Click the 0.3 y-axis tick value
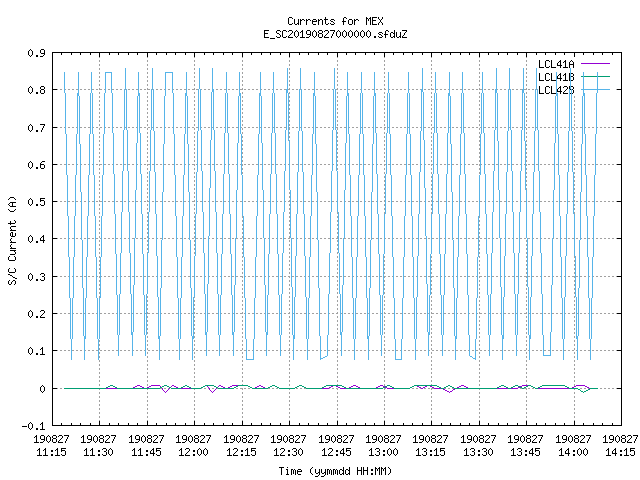This screenshot has width=640, height=480. [36, 277]
